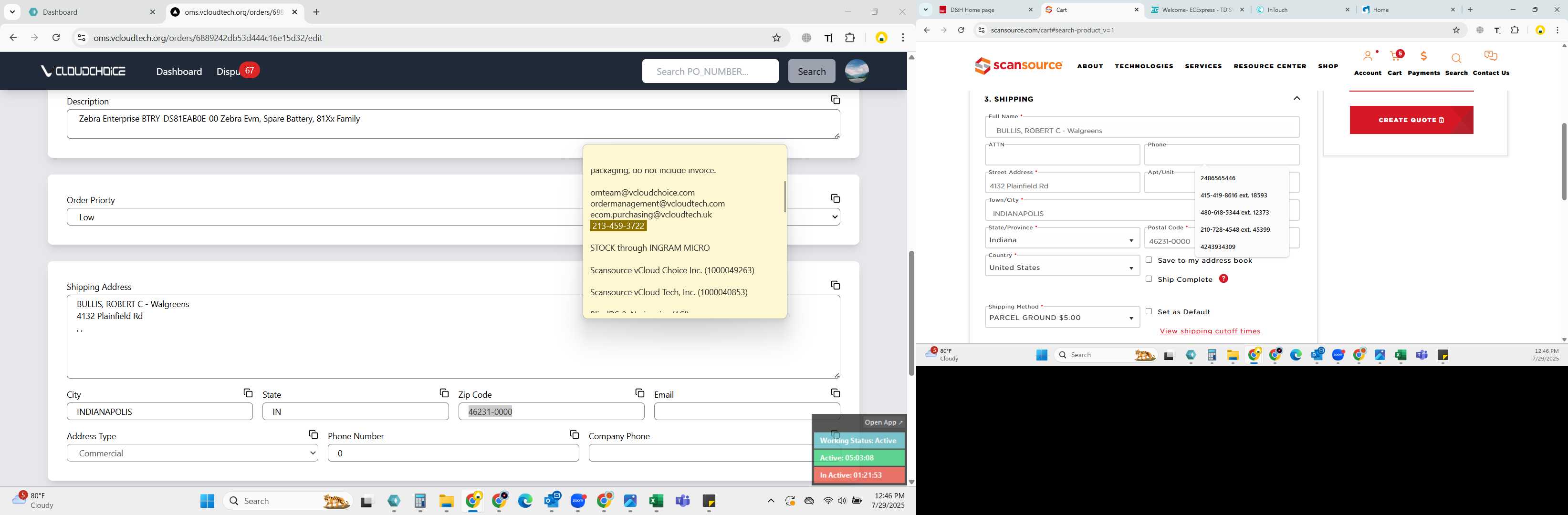Copy Email value using the copy icon
The image size is (1568, 515).
pos(835,393)
